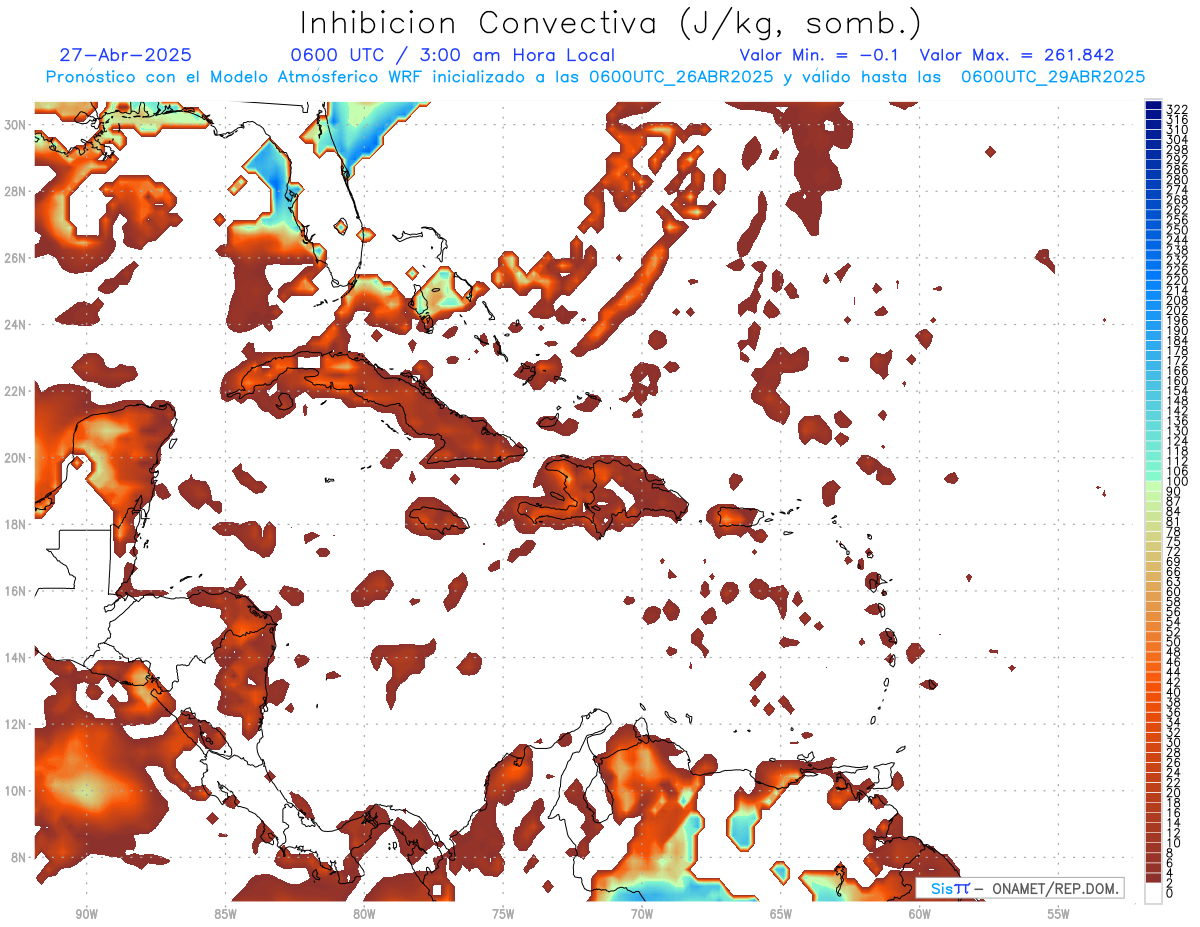This screenshot has height=927, width=1200.
Task: Click the "75W" longitude label
Action: [503, 914]
